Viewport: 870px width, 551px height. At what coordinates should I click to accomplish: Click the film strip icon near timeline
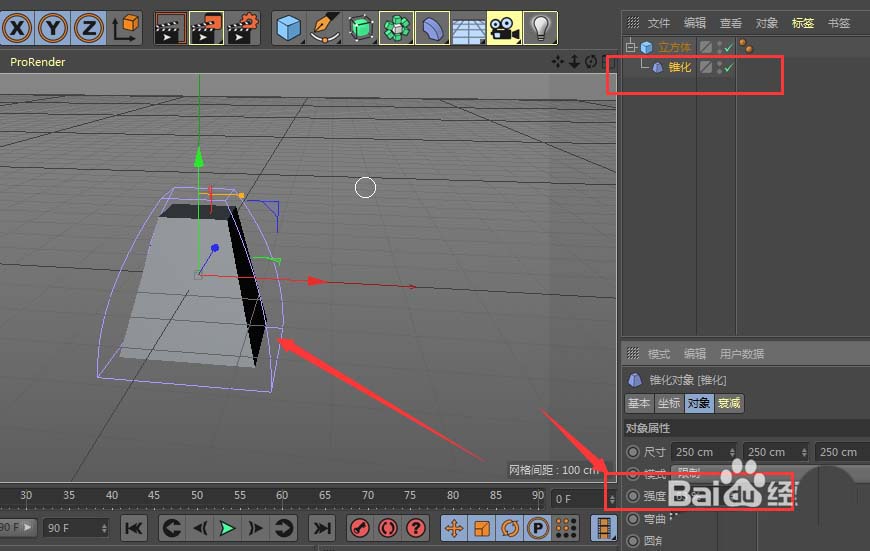(604, 528)
